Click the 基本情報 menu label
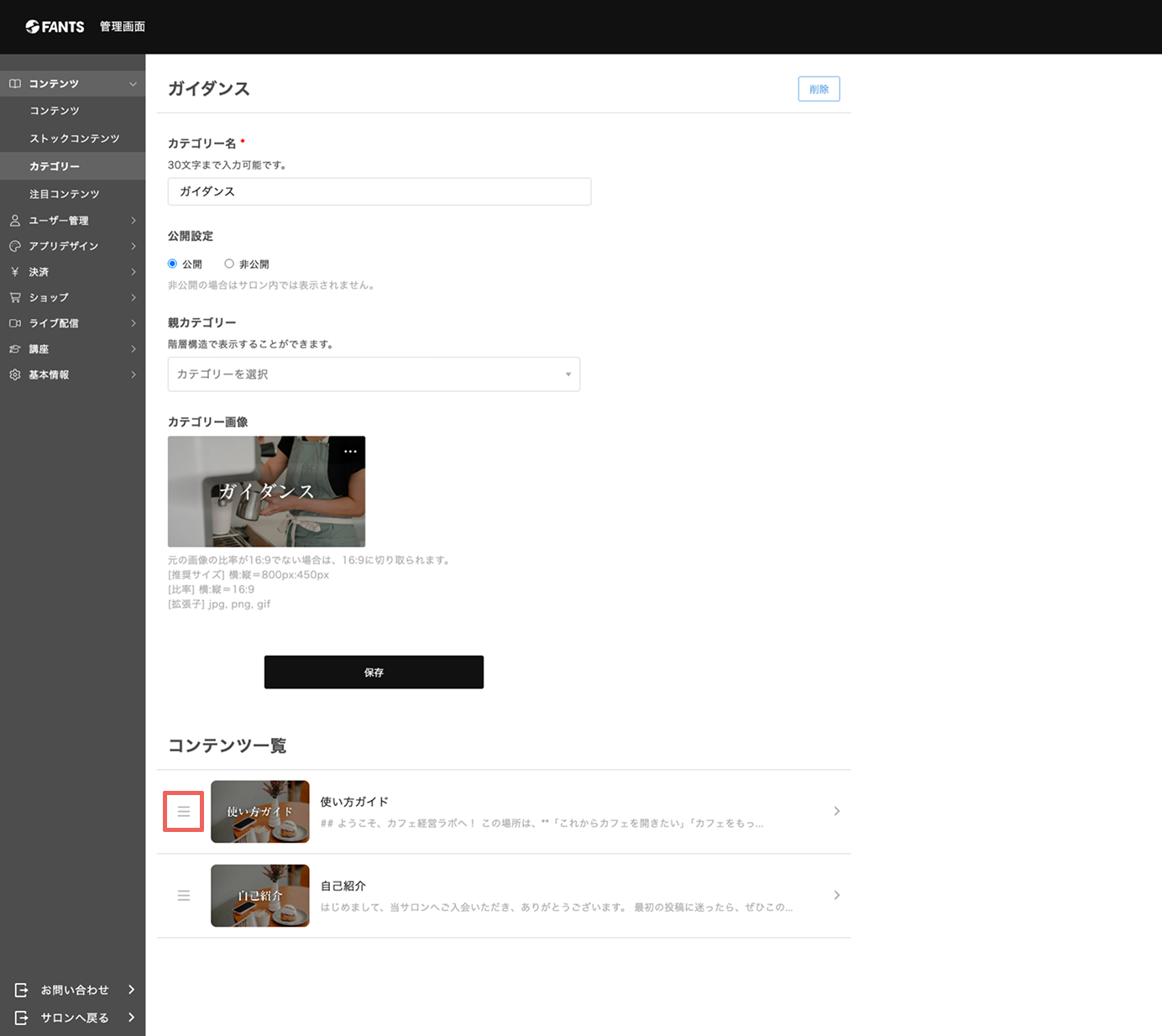The height and width of the screenshot is (1036, 1162). coord(49,375)
